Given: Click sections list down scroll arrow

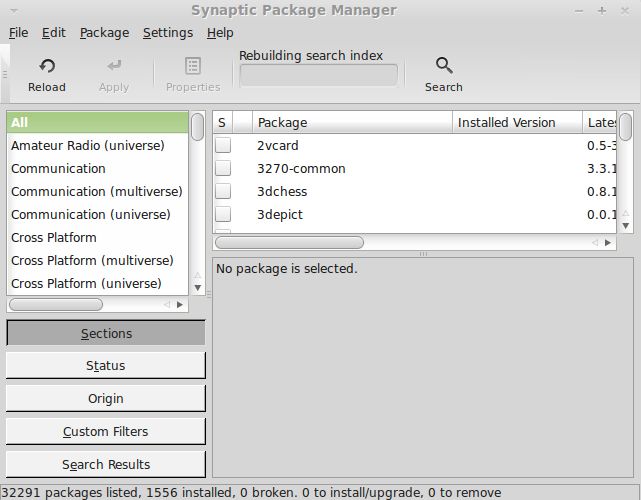Looking at the screenshot, I should click(198, 288).
